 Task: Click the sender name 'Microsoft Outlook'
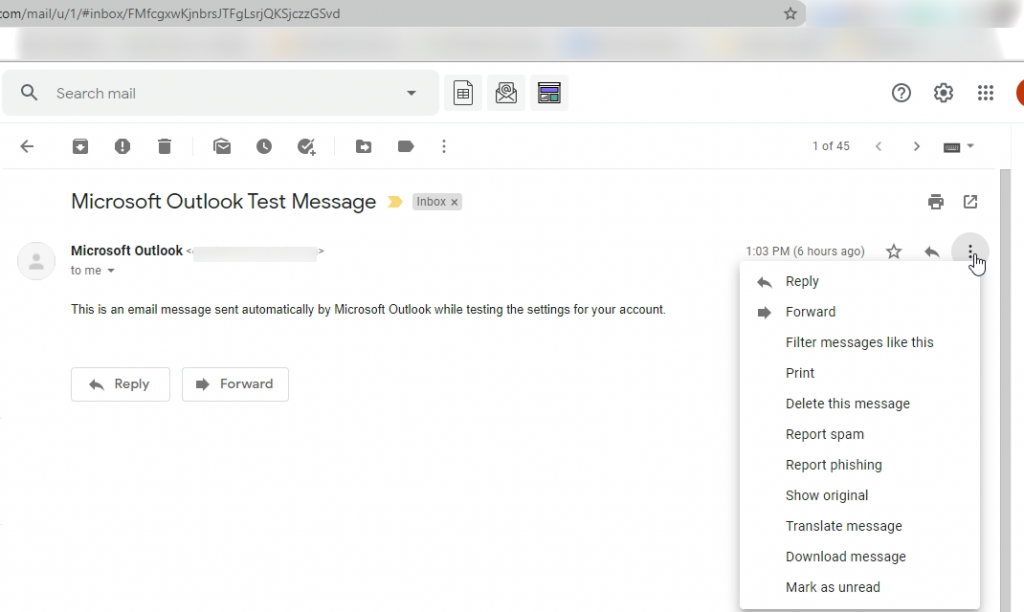click(x=127, y=251)
